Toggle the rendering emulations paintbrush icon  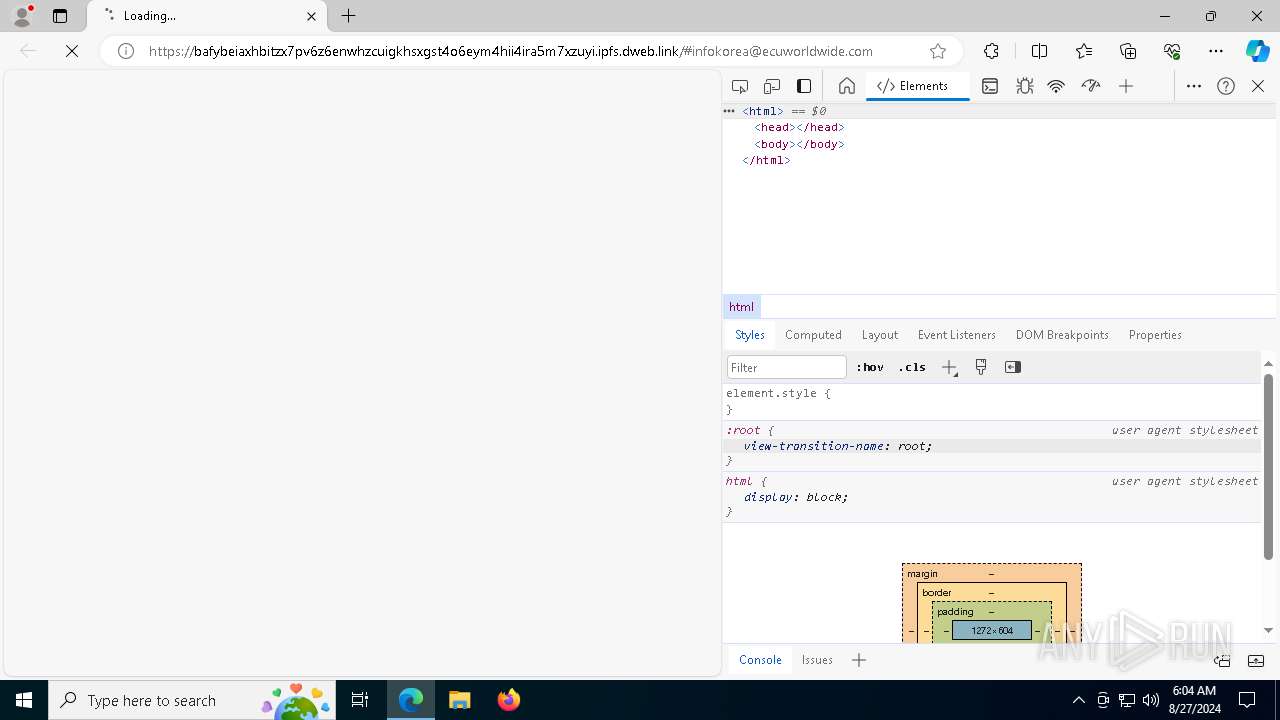tap(981, 367)
